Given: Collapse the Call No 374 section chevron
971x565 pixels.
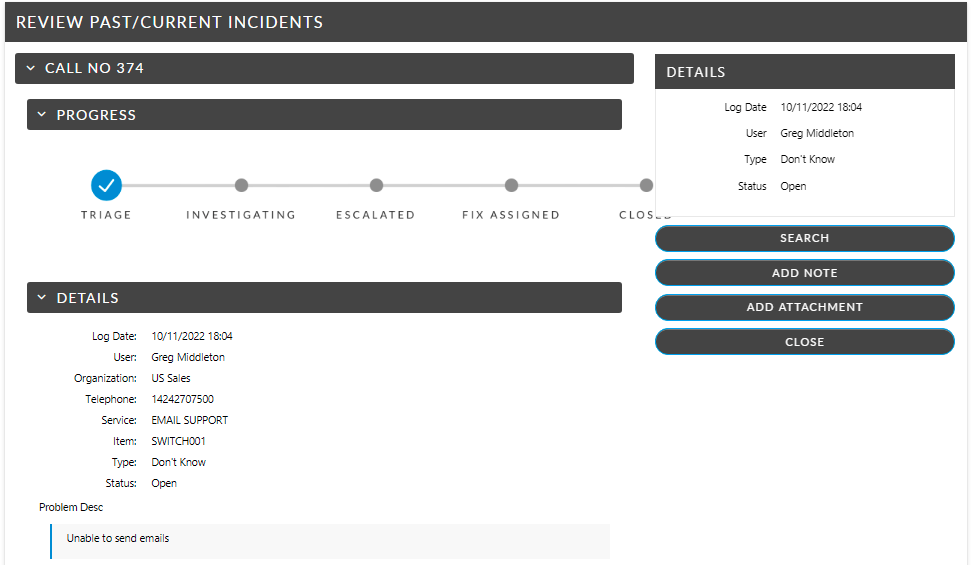Looking at the screenshot, I should [31, 69].
